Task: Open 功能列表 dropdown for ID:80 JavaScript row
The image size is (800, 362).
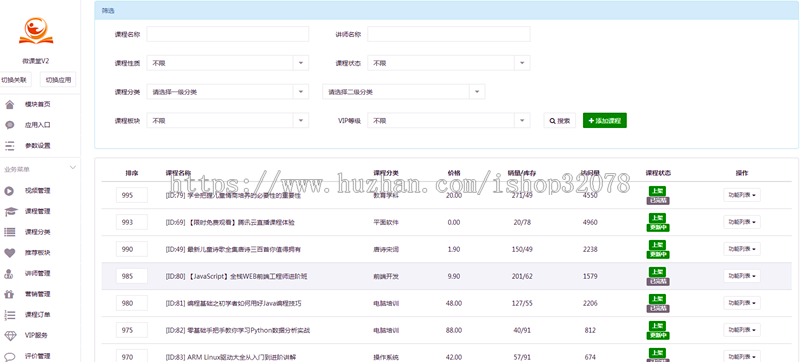Action: [741, 276]
